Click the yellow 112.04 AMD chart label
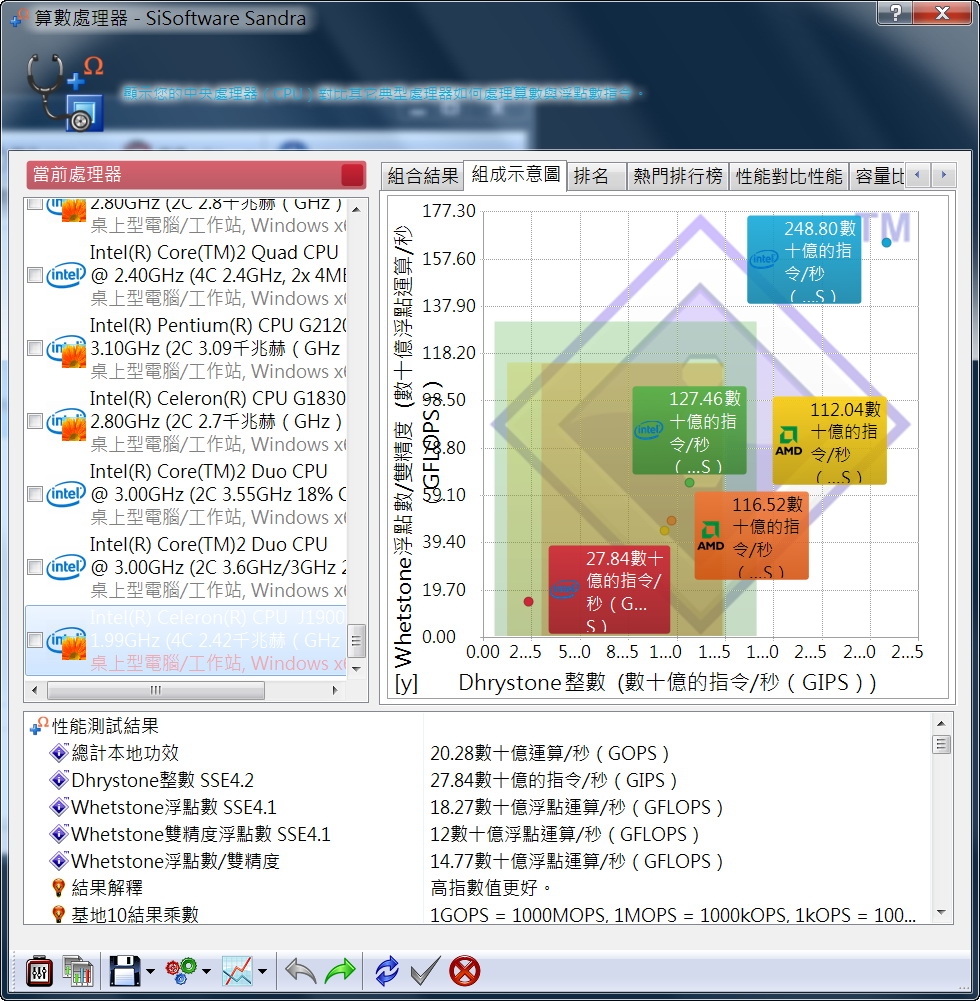Screen dimensions: 980x1001 pyautogui.click(x=829, y=440)
